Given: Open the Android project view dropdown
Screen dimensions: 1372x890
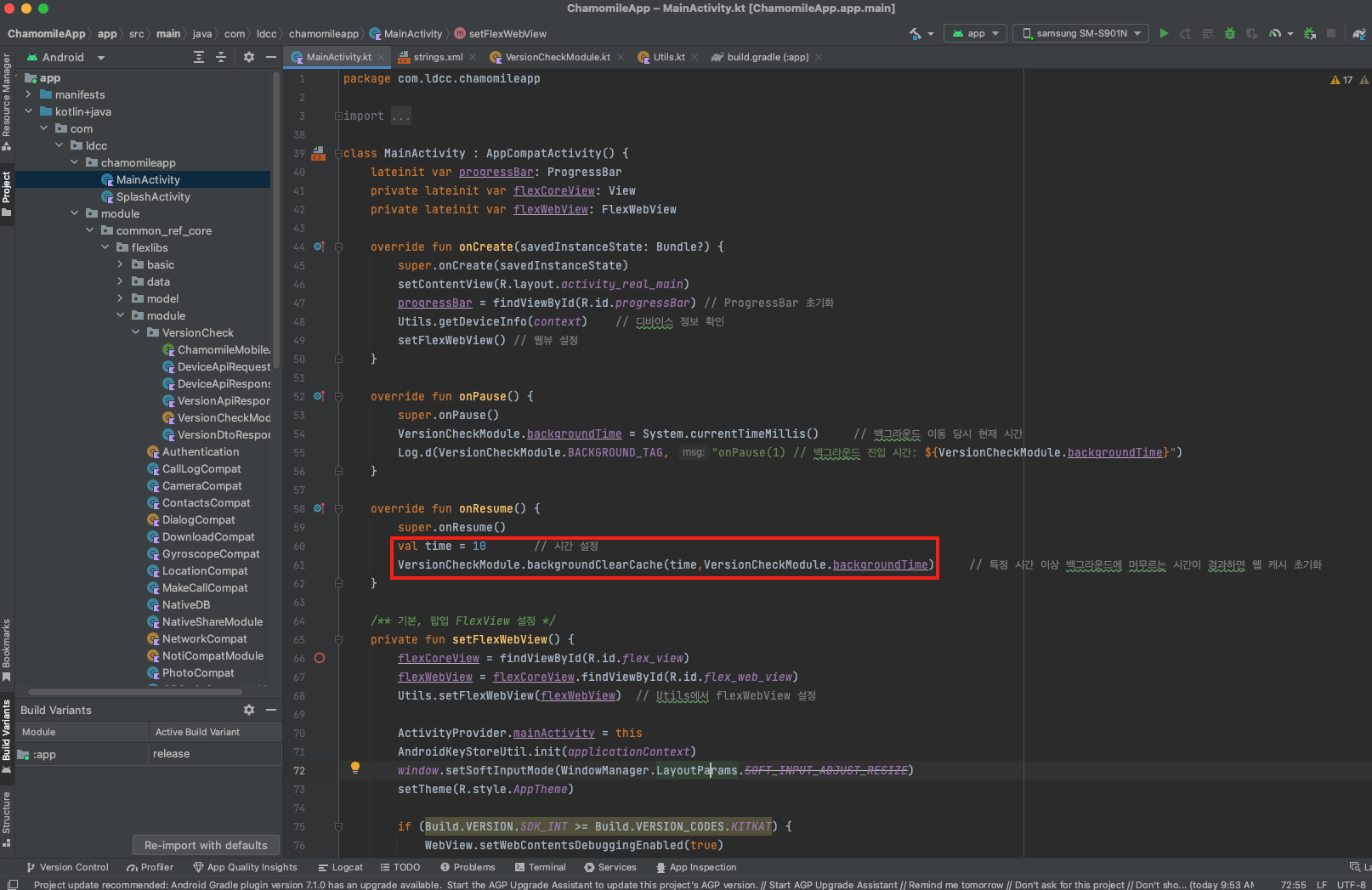Looking at the screenshot, I should pos(65,57).
